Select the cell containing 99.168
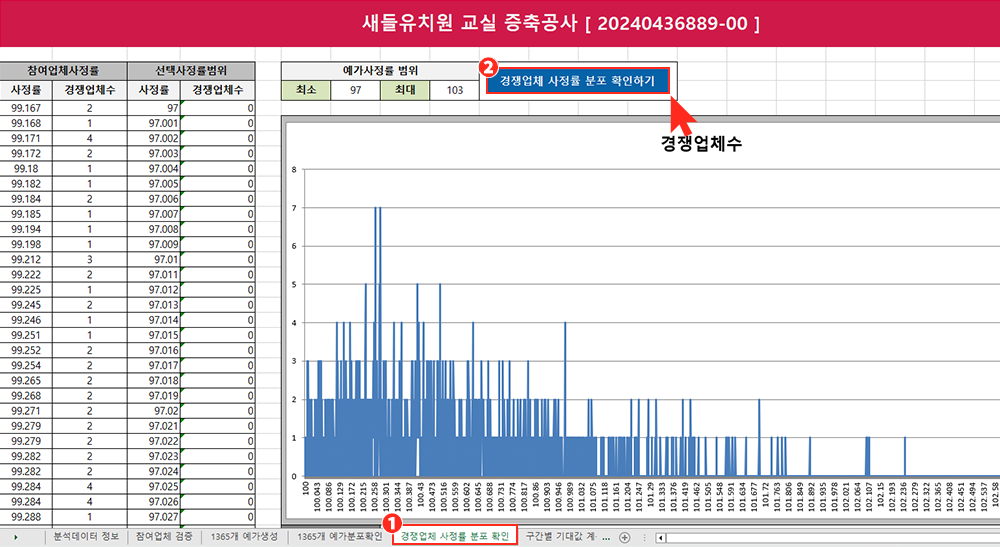 26,123
